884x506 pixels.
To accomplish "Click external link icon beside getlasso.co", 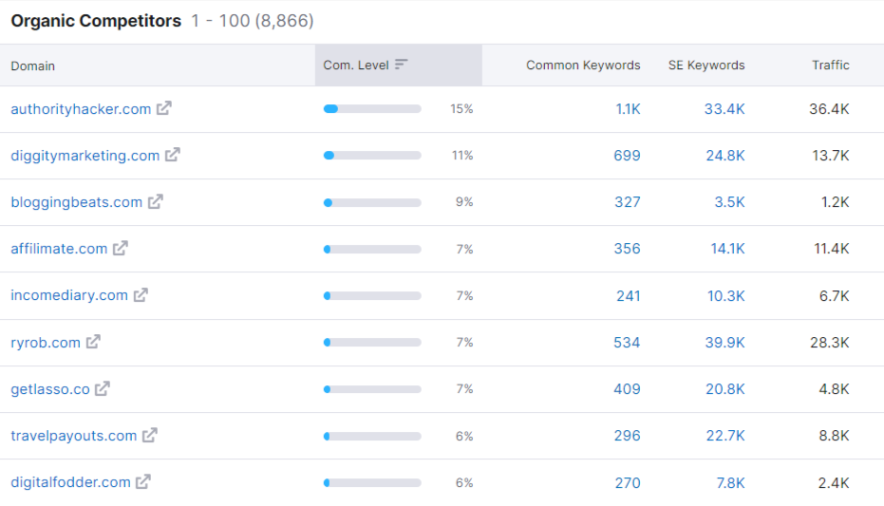I will [x=102, y=389].
